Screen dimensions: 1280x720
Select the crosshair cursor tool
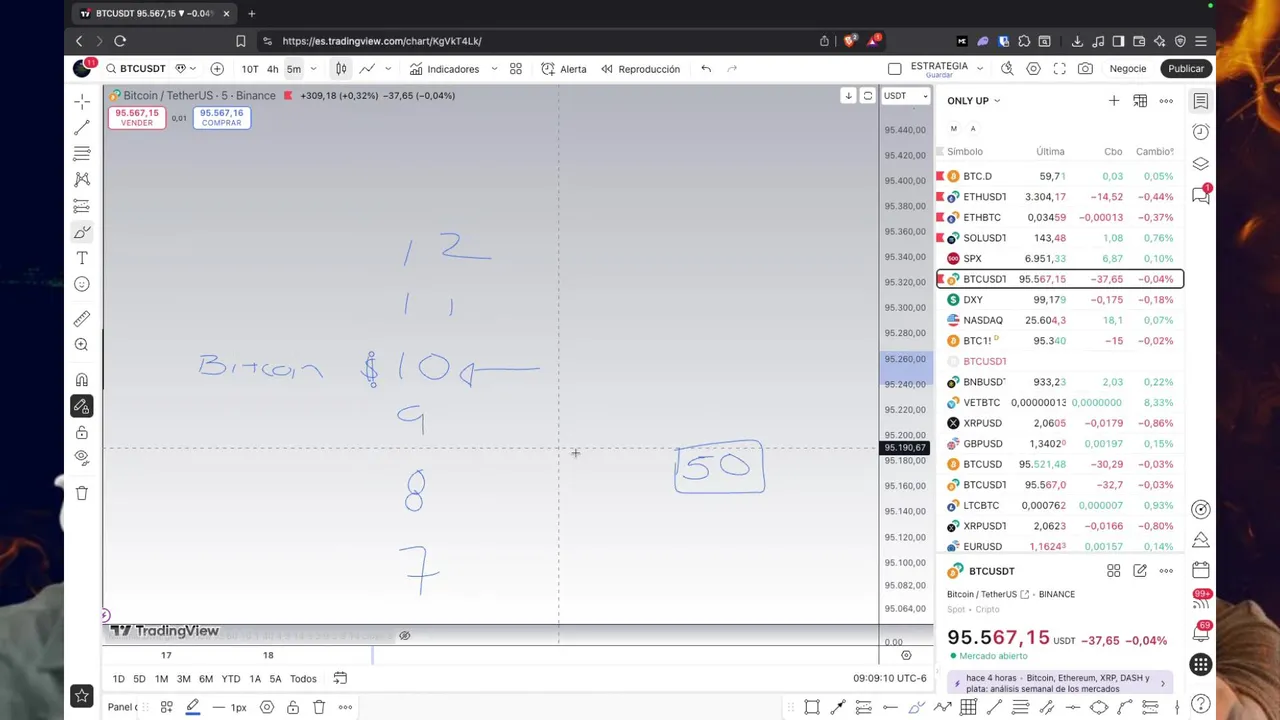click(82, 101)
